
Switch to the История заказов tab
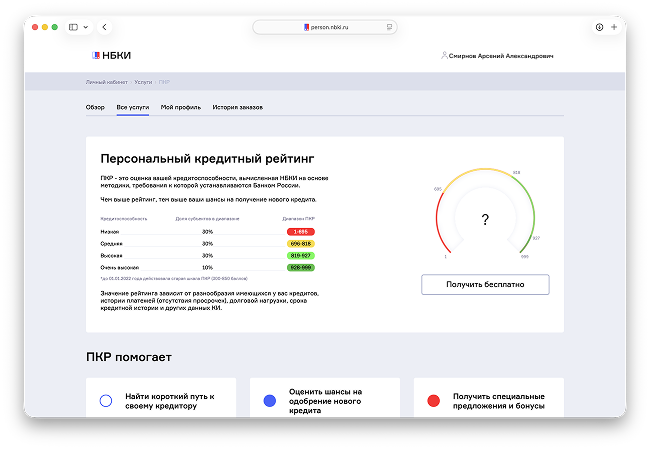click(238, 107)
